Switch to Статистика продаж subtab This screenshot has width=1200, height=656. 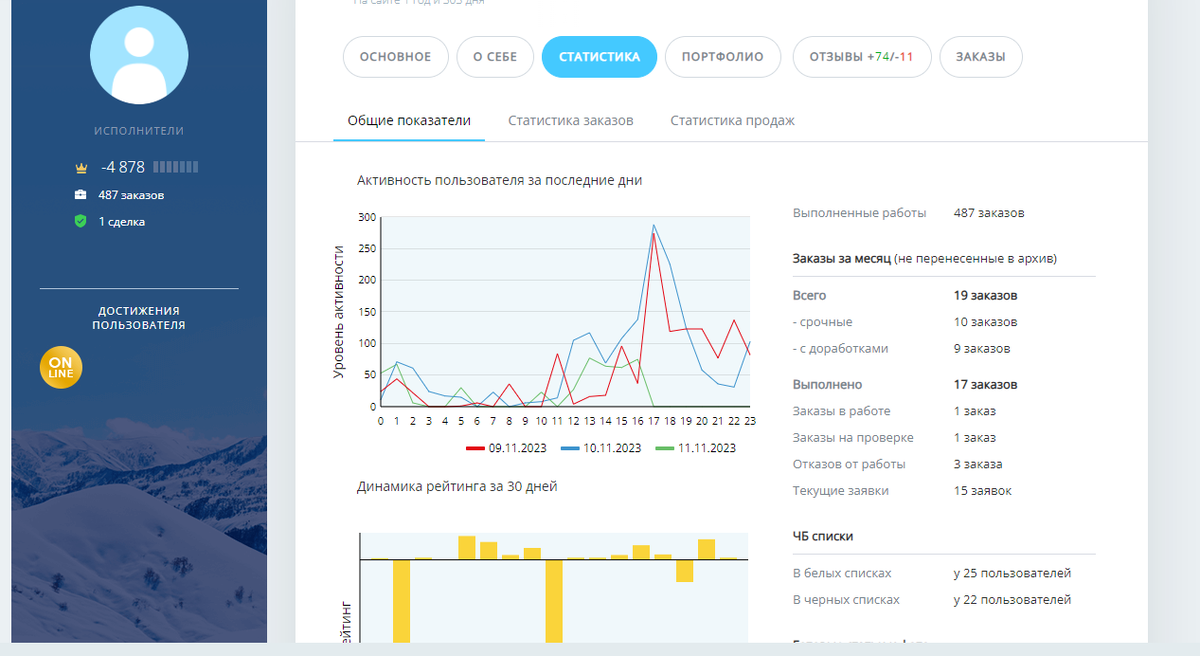[x=732, y=121]
